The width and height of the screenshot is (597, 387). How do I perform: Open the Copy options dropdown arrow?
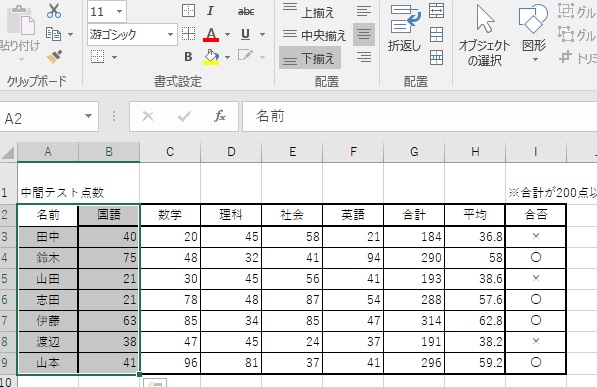tap(70, 35)
